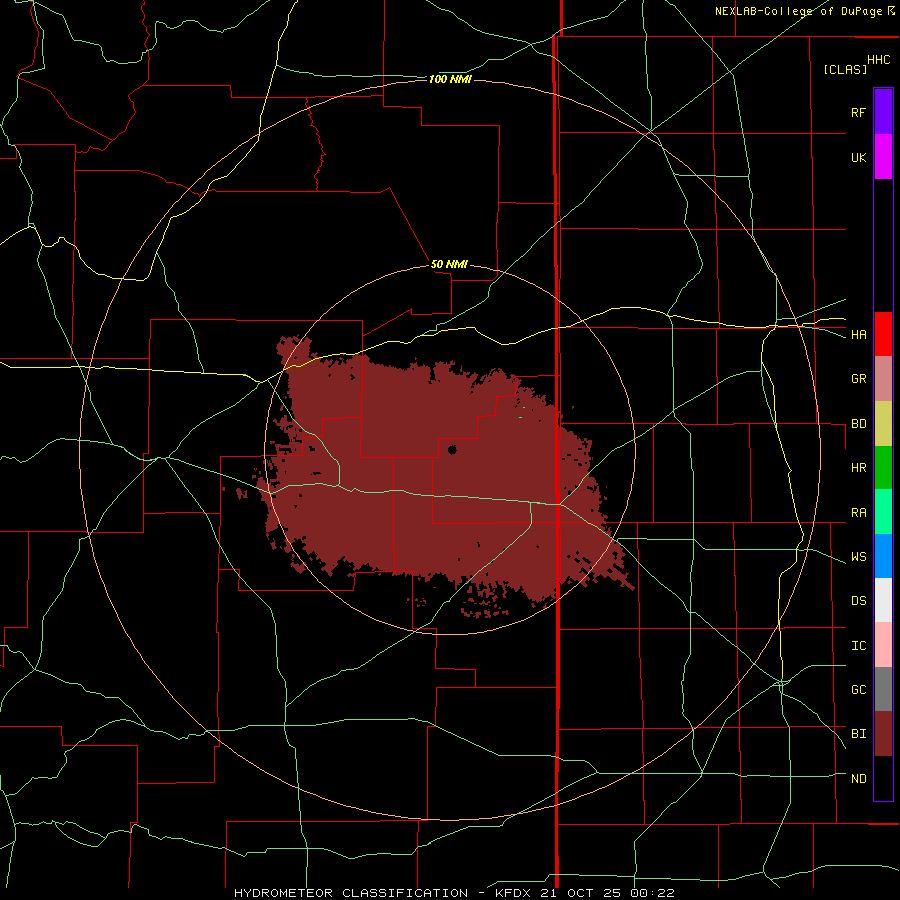Click the "UK" legend label
Screen dimensions: 900x900
[x=858, y=158]
